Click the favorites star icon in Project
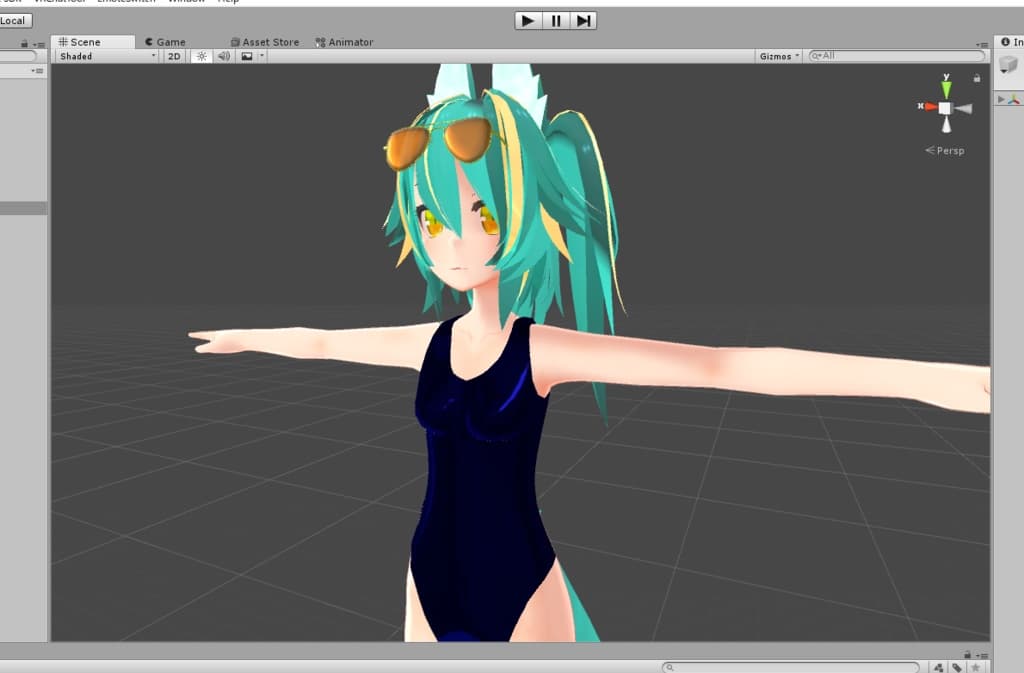The image size is (1024, 673). (975, 667)
